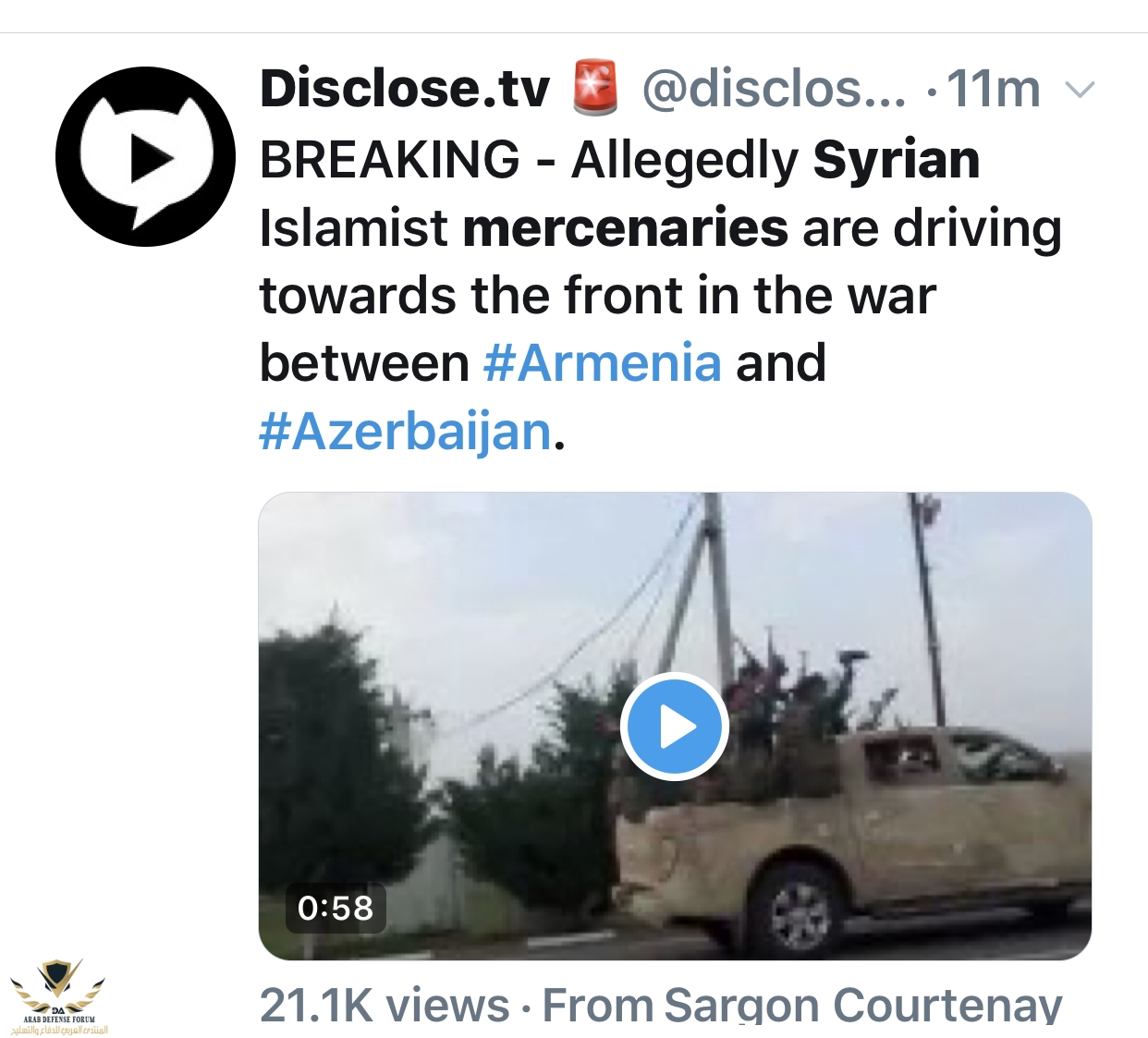Open the #Armenia hashtag

click(x=602, y=362)
